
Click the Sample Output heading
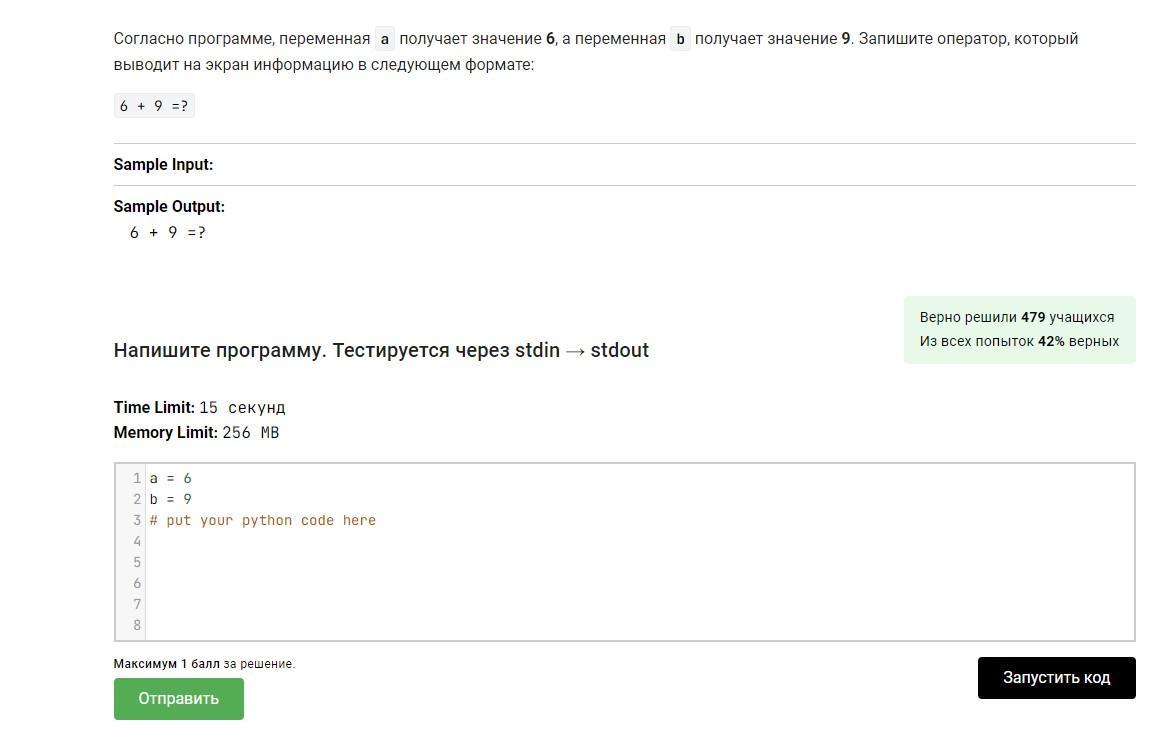click(169, 206)
